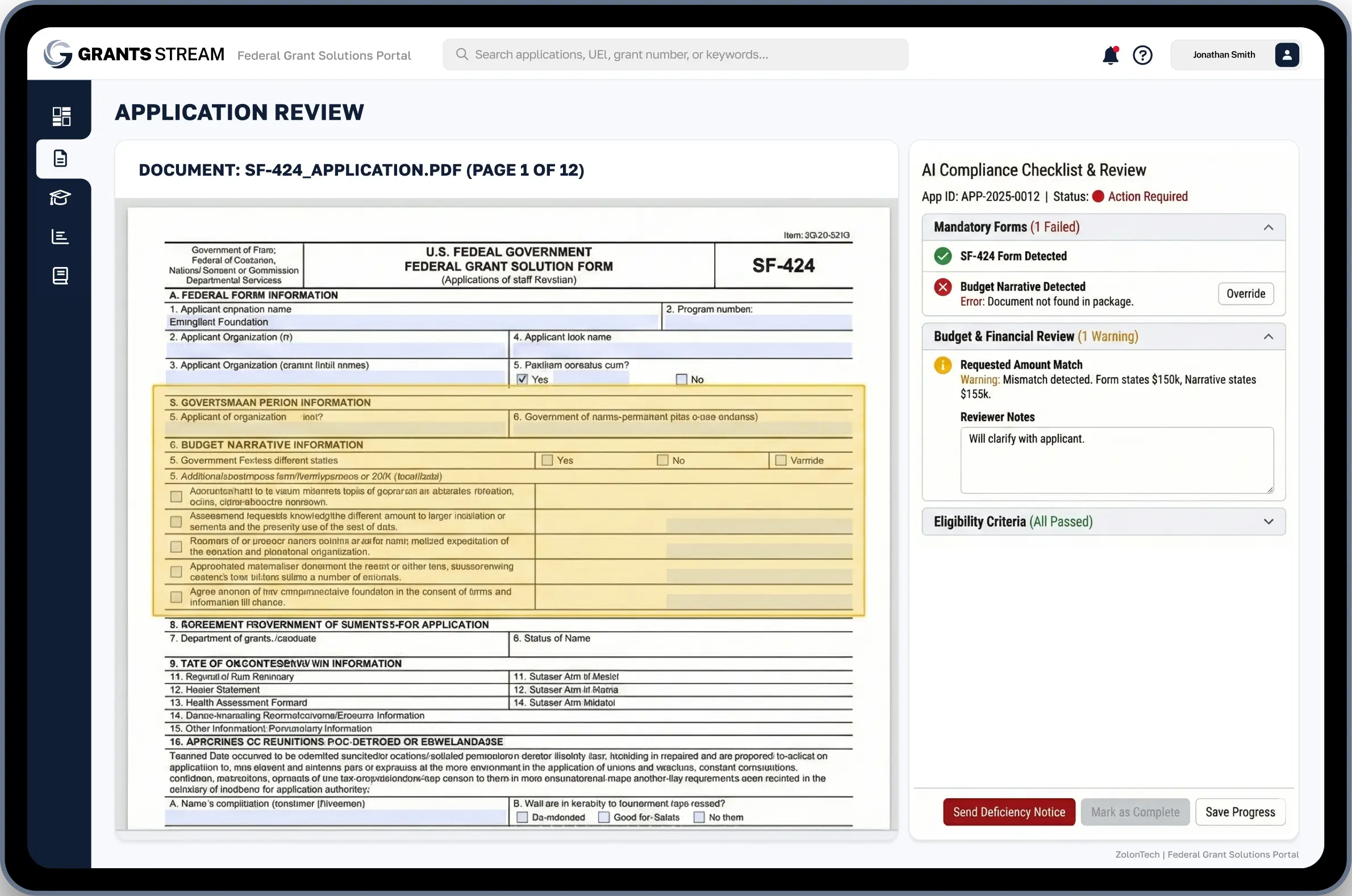Toggle the checked Yes checkbox in field 5
This screenshot has width=1352, height=896.
click(x=522, y=380)
